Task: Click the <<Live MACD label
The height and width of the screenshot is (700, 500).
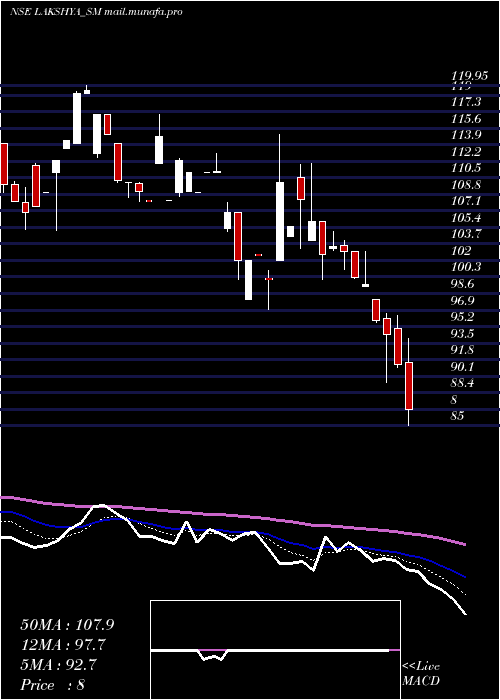Action: [421, 673]
